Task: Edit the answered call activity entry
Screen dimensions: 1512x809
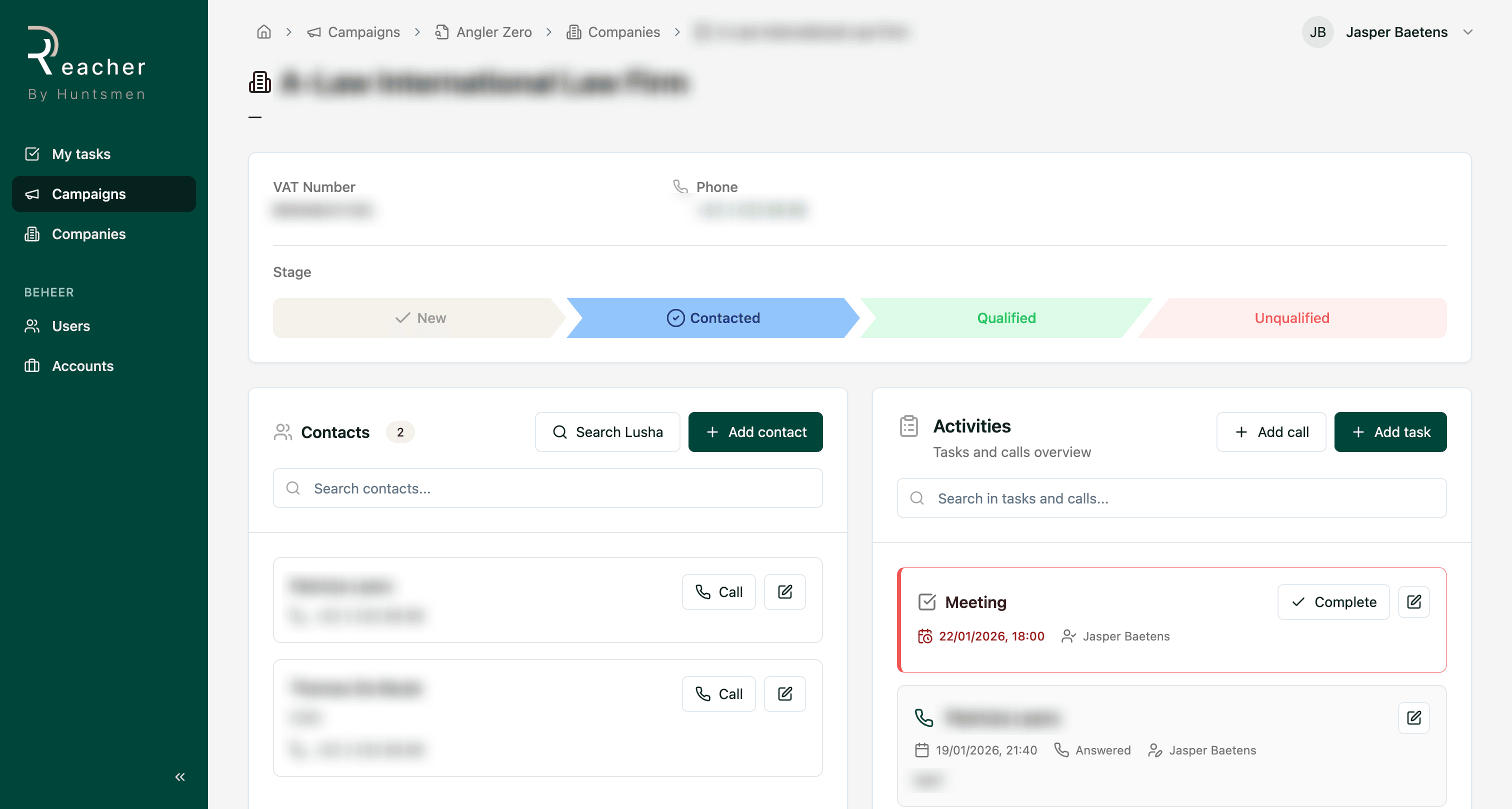Action: pyautogui.click(x=1413, y=717)
